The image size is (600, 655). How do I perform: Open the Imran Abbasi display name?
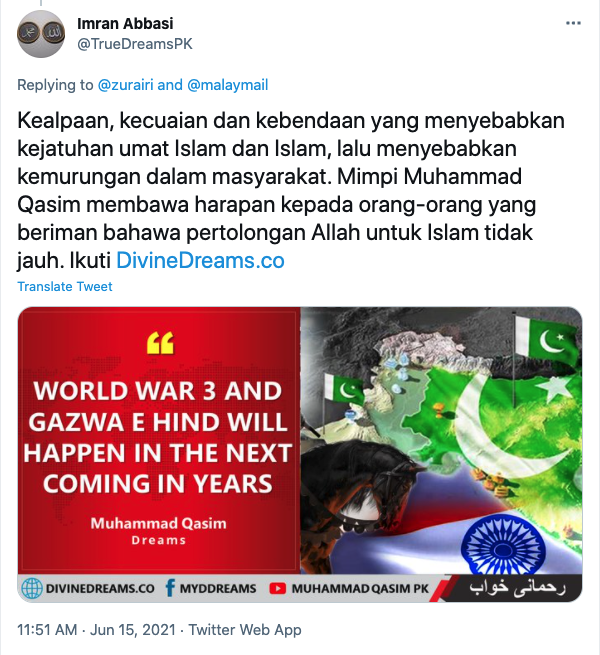coord(125,23)
